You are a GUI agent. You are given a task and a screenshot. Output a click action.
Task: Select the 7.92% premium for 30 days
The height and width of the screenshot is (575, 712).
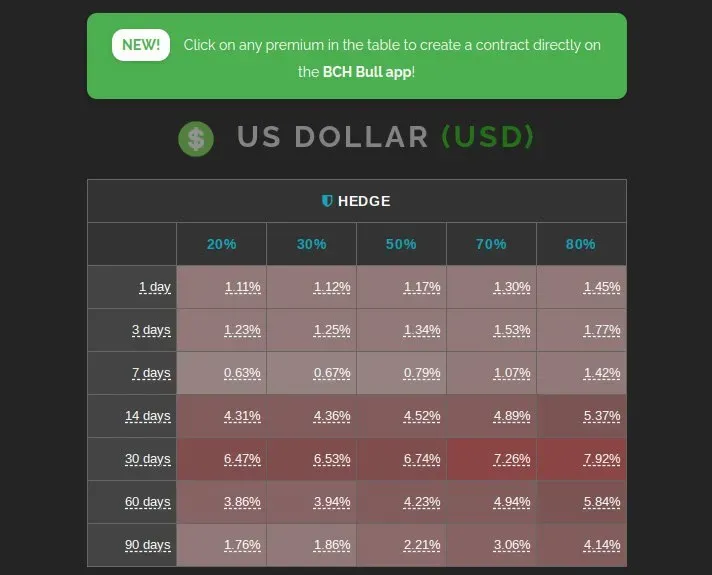(x=602, y=459)
